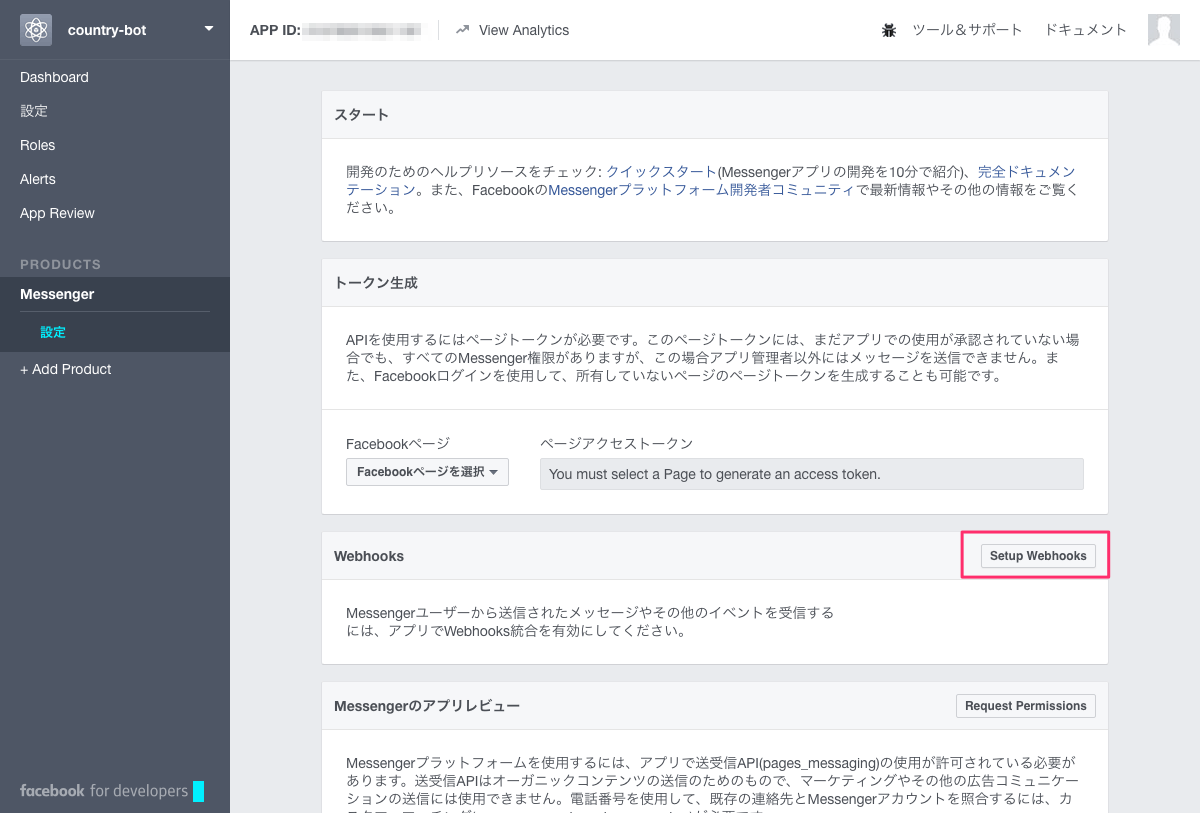This screenshot has height=813, width=1200.
Task: Click the user profile avatar
Action: 1164,30
